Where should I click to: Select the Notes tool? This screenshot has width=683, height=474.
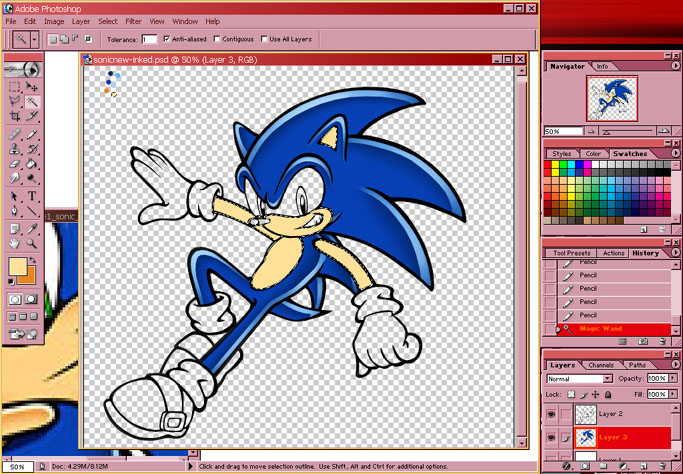click(15, 228)
